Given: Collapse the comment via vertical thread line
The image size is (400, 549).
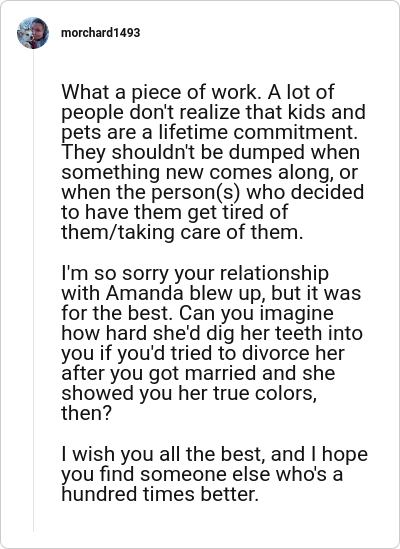Looking at the screenshot, I should (34, 291).
